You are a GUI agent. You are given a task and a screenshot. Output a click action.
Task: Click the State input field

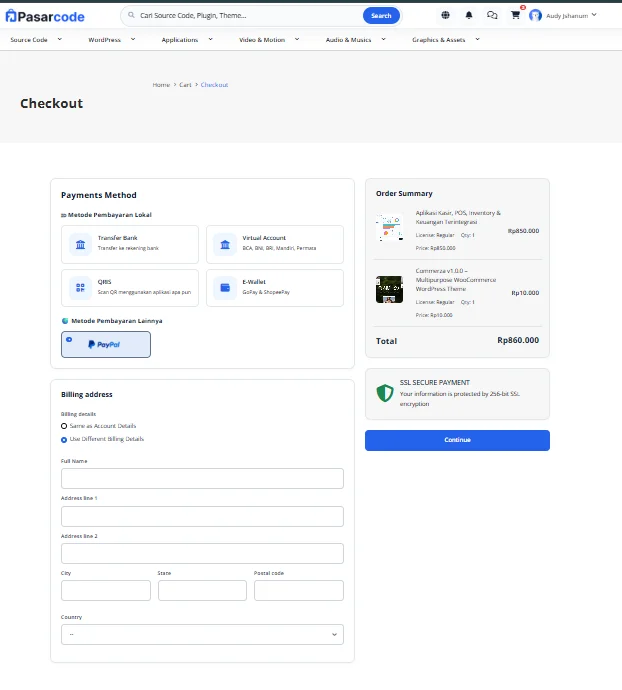pos(202,591)
